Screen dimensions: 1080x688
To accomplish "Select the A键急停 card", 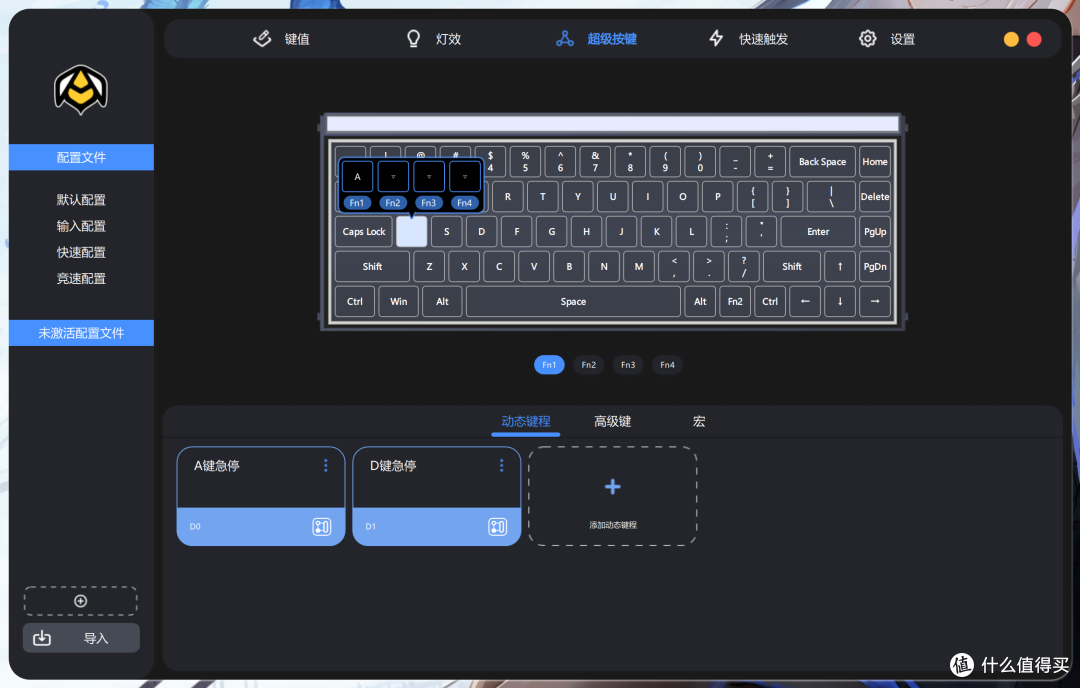I will coord(260,496).
